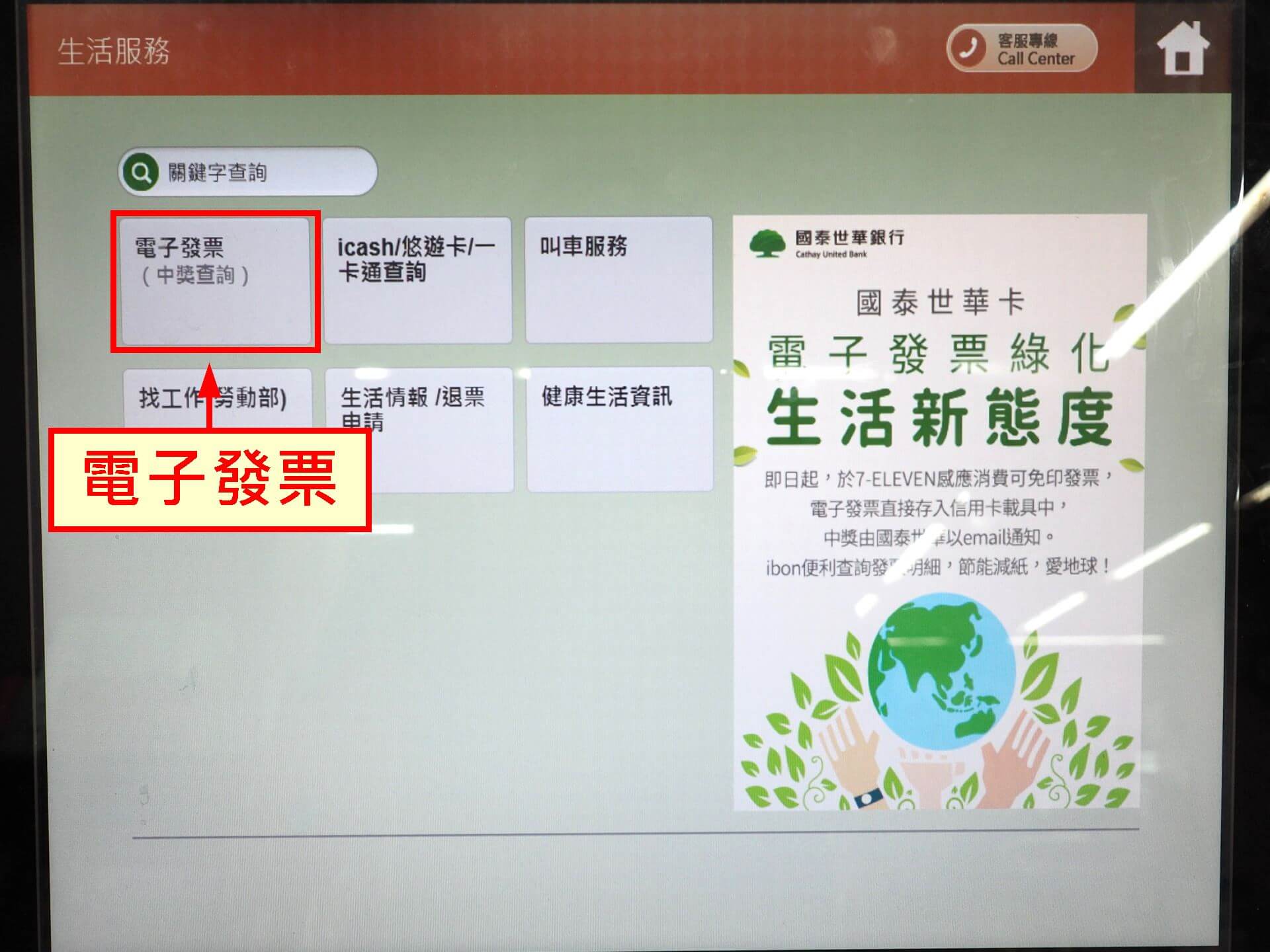Tap the 客服專線 Call Center label text
The width and height of the screenshot is (1270, 952).
[1035, 50]
